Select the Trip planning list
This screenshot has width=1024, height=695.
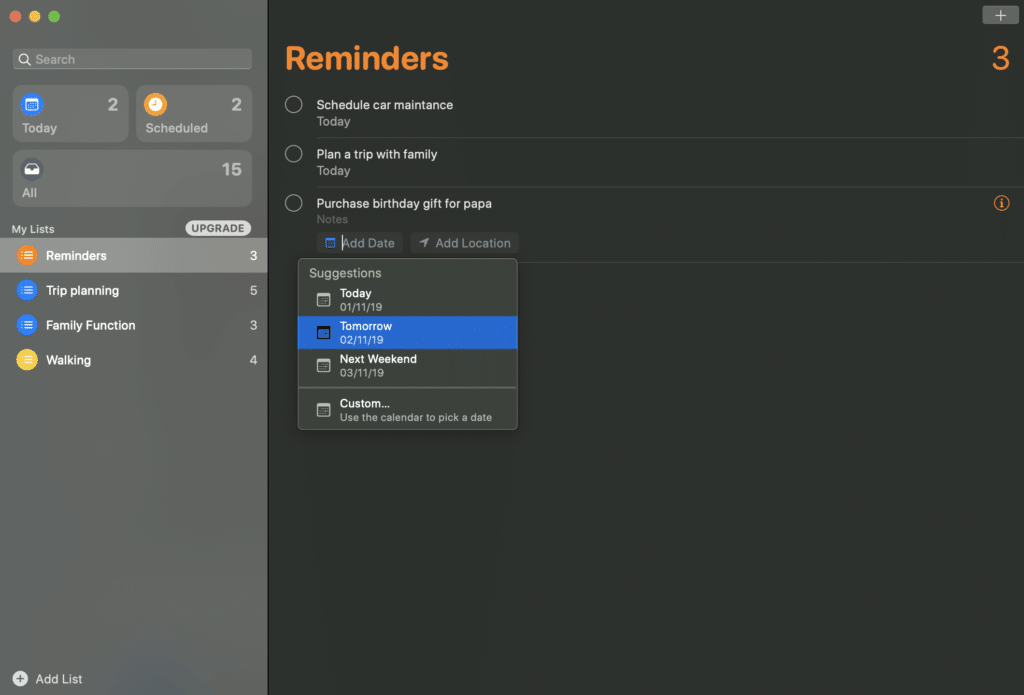click(x=133, y=290)
